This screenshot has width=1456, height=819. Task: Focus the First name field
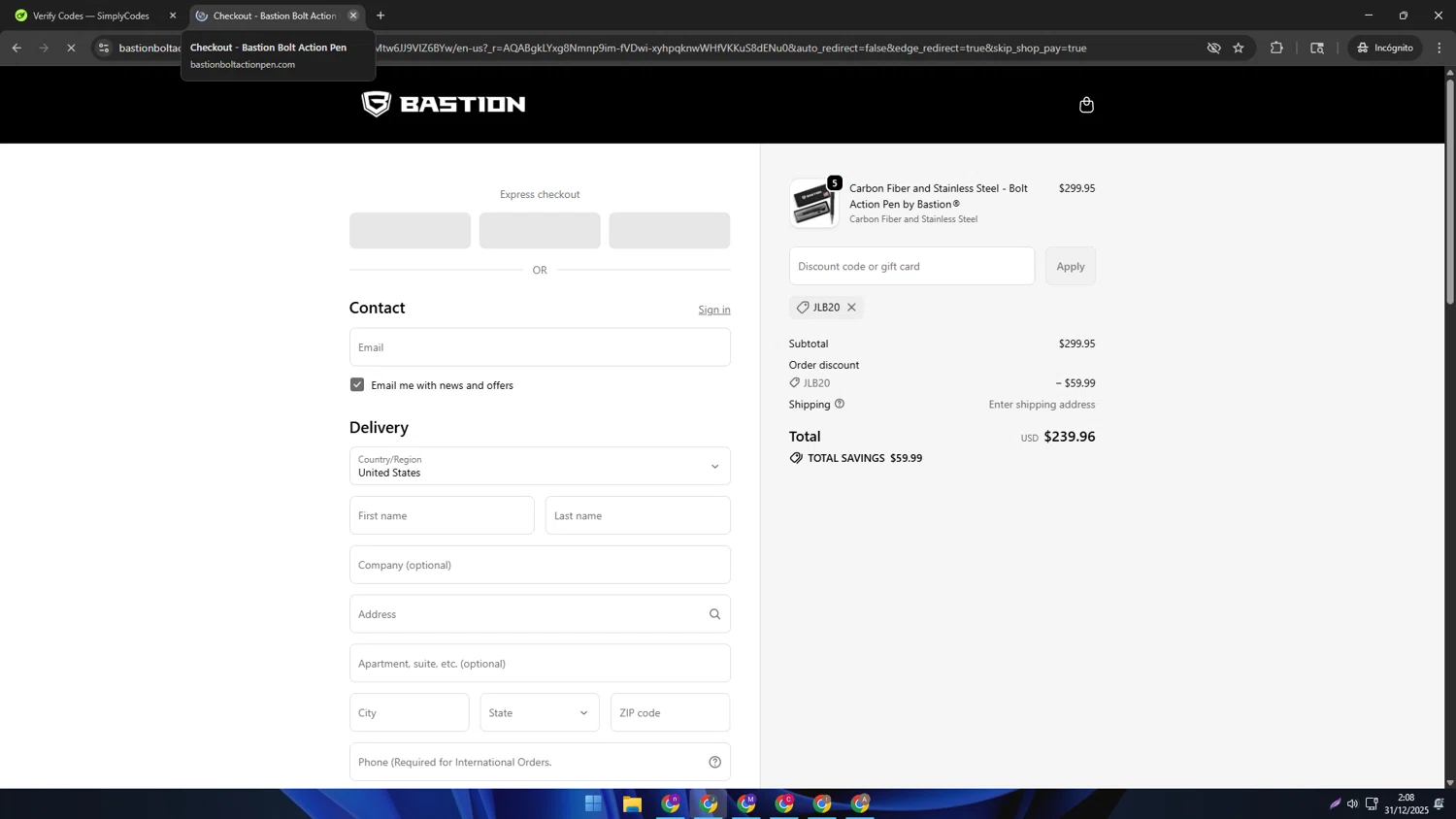click(442, 515)
